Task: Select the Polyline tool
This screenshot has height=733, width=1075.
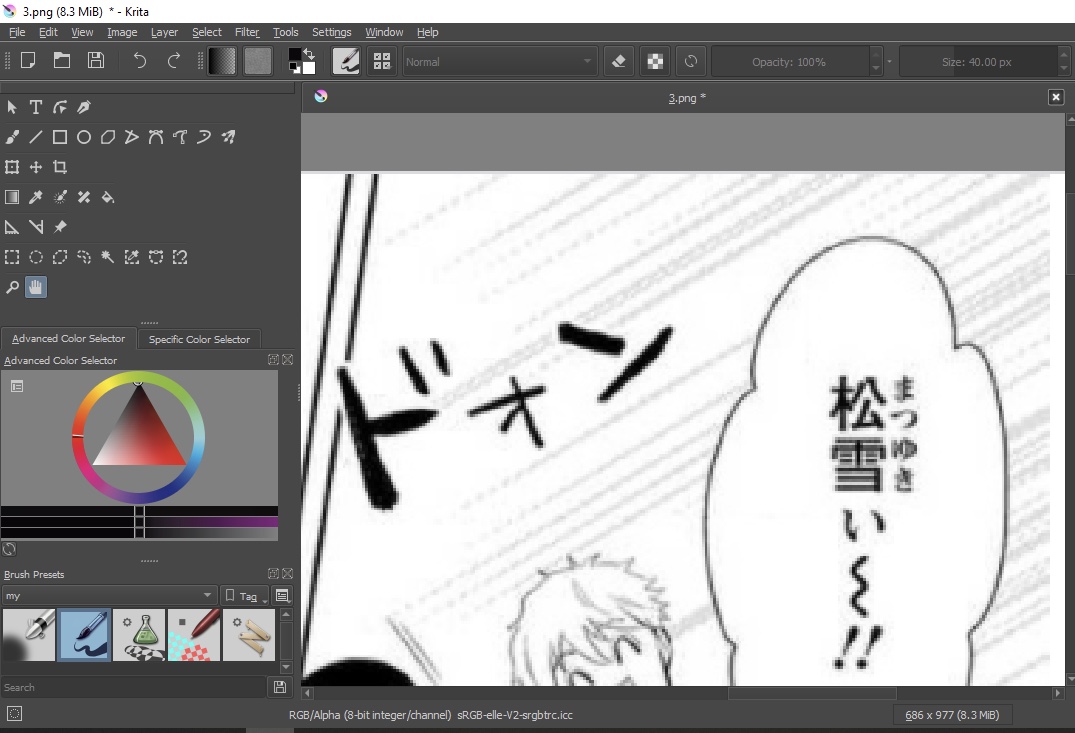Action: pos(132,137)
